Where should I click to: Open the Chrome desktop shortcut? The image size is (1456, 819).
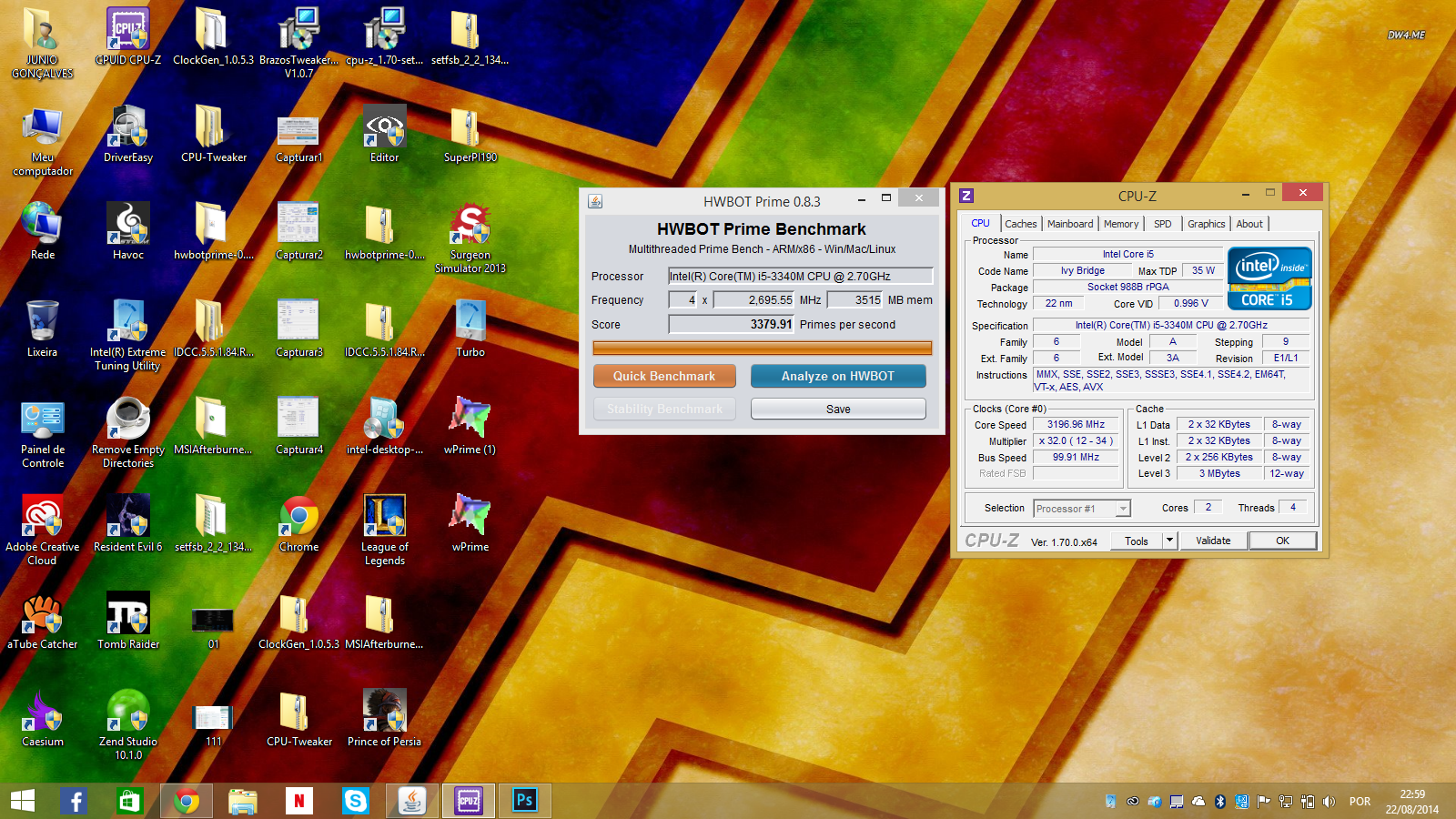click(x=299, y=523)
